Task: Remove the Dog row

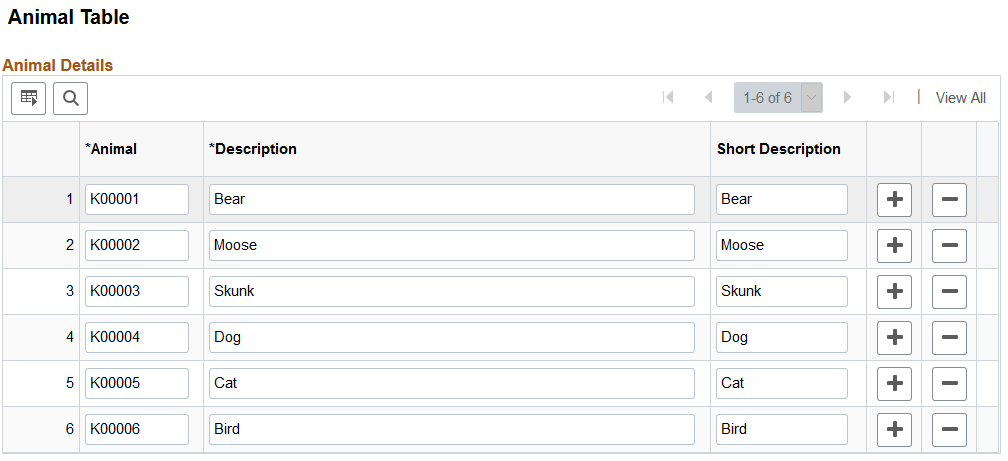Action: 949,337
